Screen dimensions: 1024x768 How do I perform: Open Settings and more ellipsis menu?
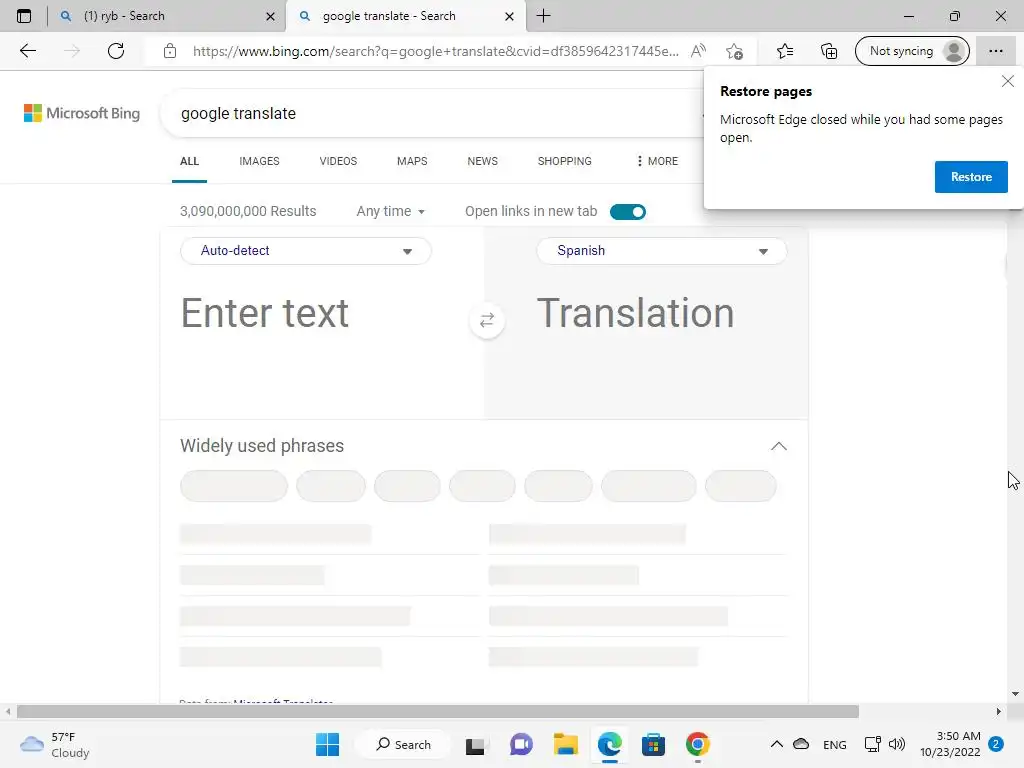coord(996,51)
